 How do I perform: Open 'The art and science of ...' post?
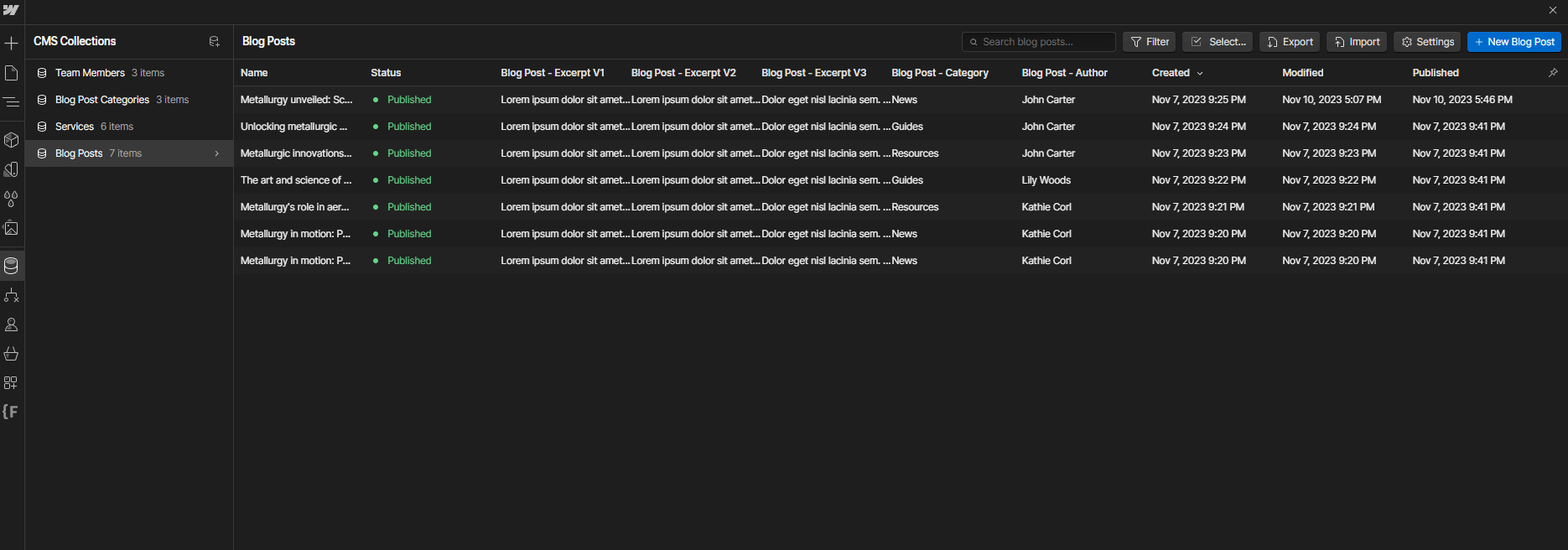pos(296,180)
